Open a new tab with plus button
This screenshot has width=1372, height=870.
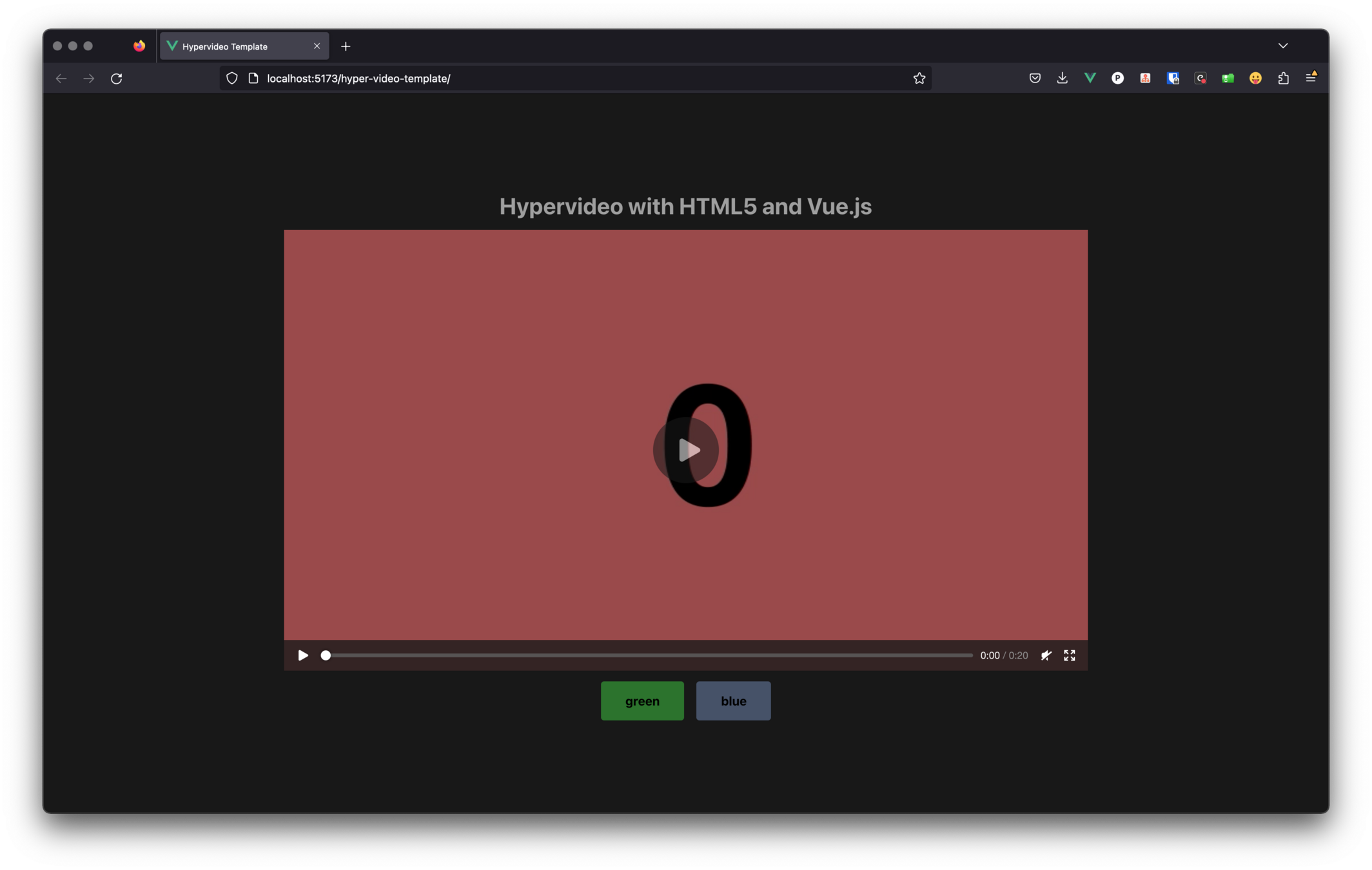click(346, 46)
